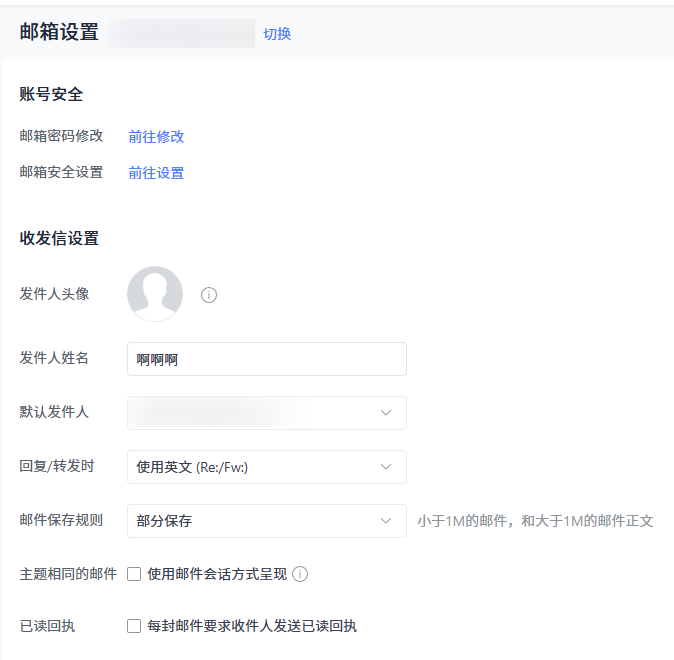Open the 回复/转发时 dropdown showing 使用英文
The height and width of the screenshot is (660, 674).
(x=267, y=467)
